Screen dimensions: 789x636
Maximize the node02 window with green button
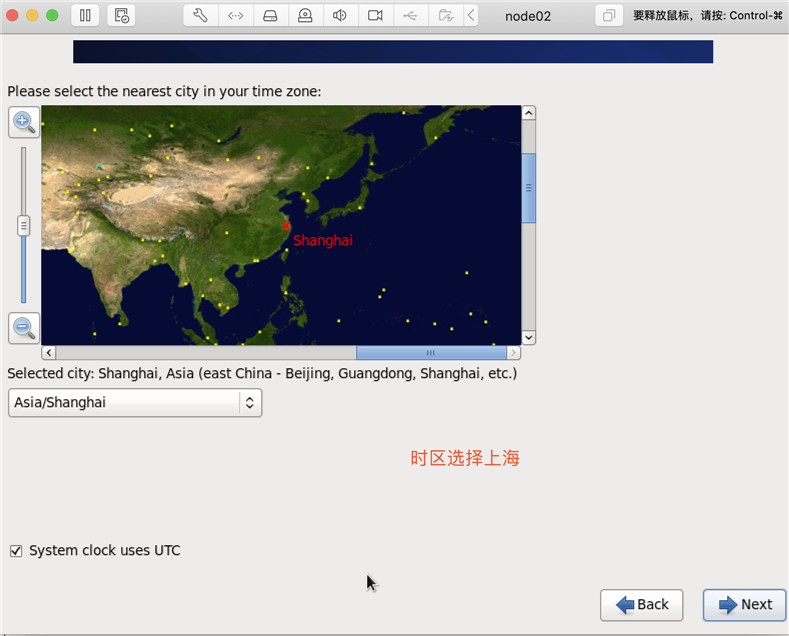coord(52,16)
